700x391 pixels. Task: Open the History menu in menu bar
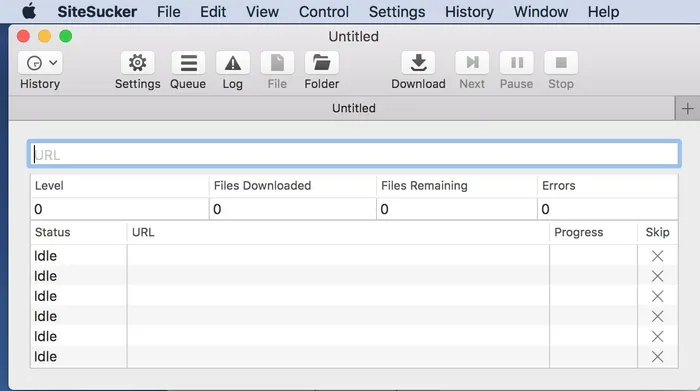click(x=469, y=12)
